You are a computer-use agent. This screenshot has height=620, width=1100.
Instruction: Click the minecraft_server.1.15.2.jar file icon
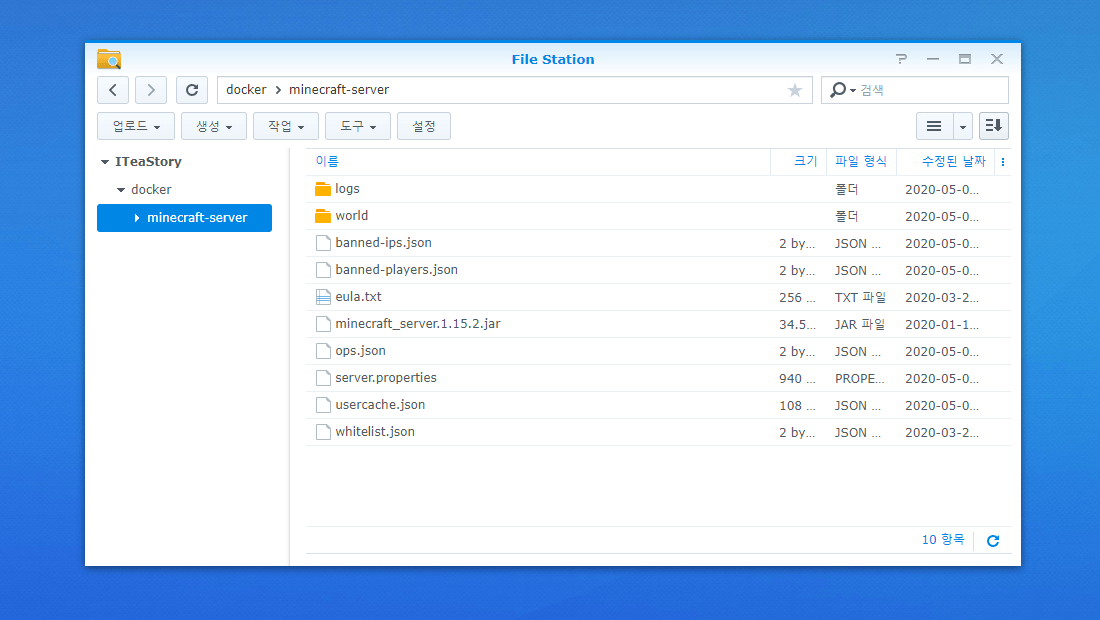(323, 324)
